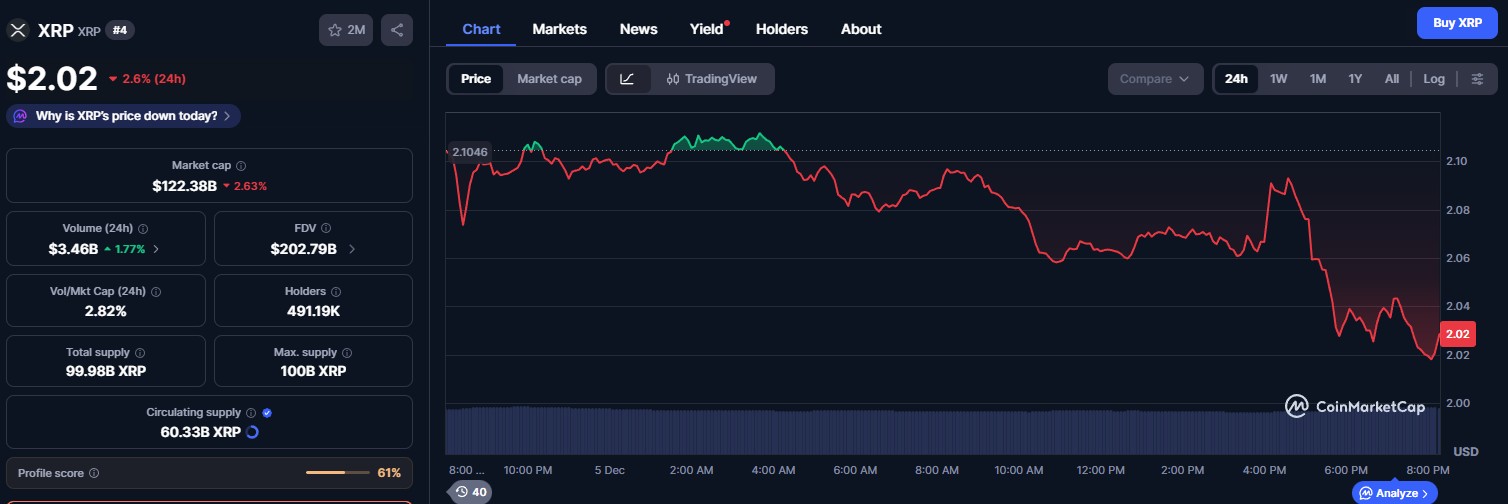Expand FDV details chevron
This screenshot has width=1508, height=504.
coord(351,248)
